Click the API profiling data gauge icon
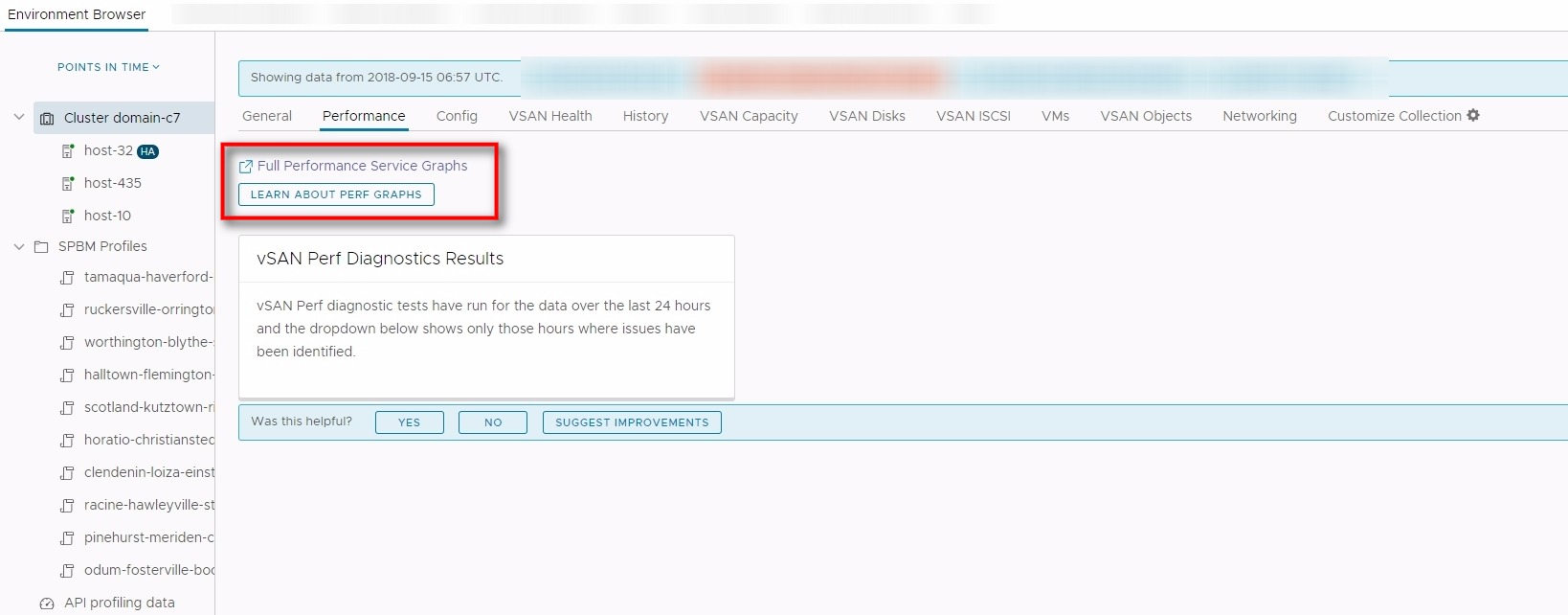 (x=47, y=604)
